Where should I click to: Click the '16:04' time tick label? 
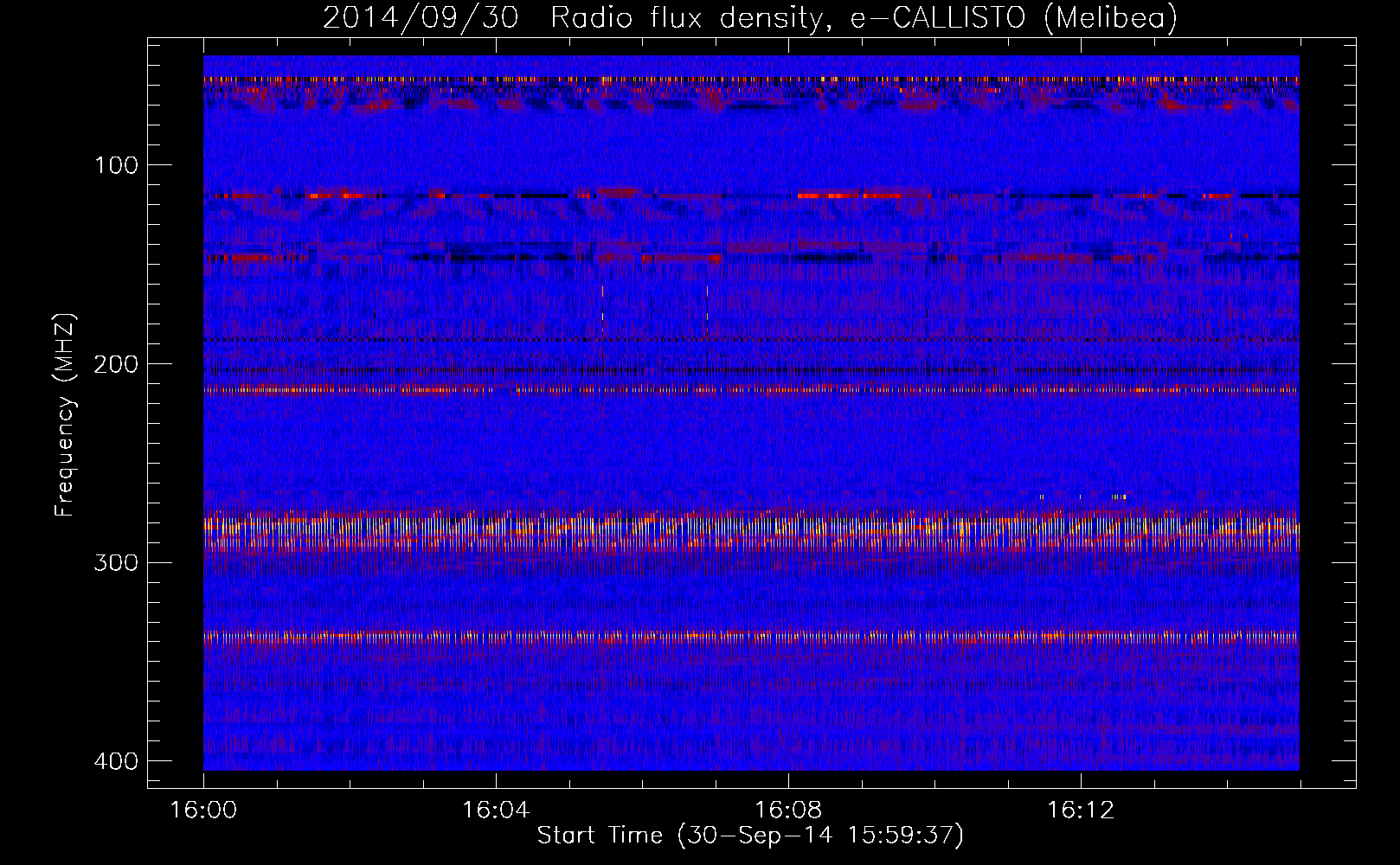(496, 811)
